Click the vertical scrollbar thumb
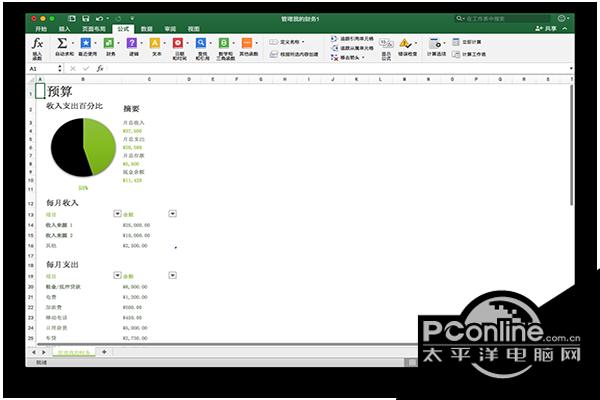The image size is (600, 400). [x=571, y=145]
